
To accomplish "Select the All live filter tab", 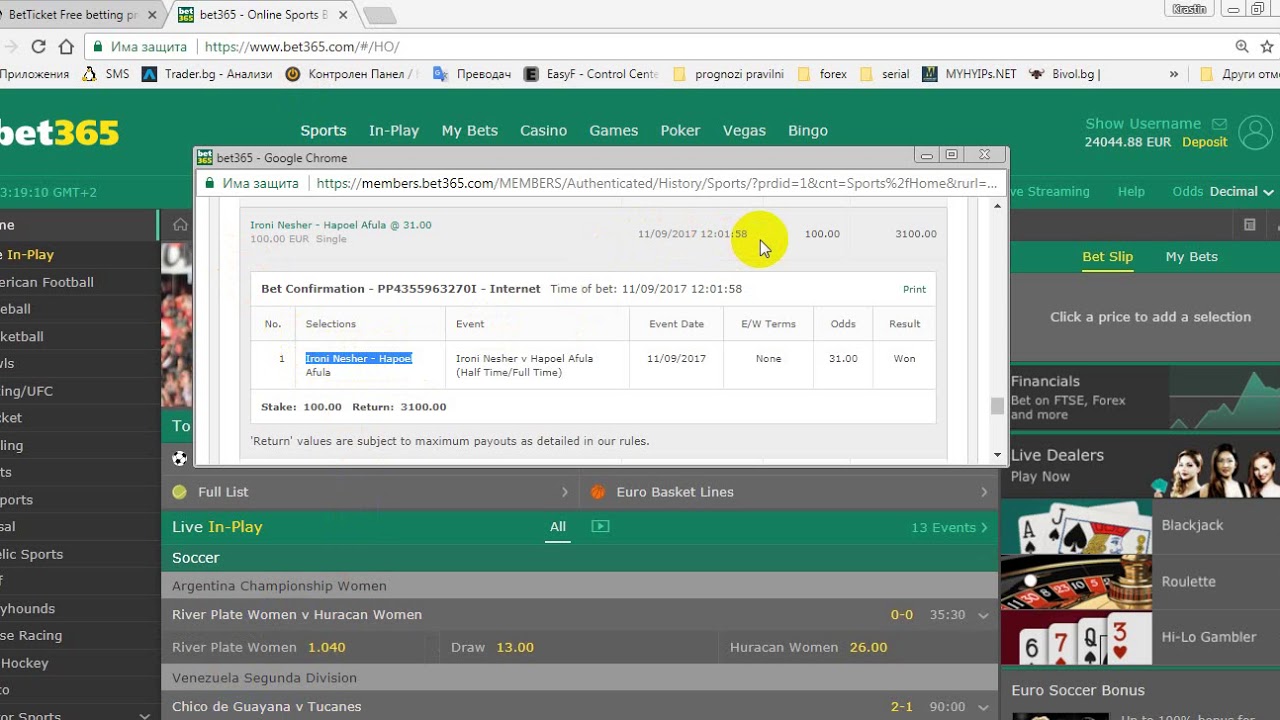I will (558, 527).
